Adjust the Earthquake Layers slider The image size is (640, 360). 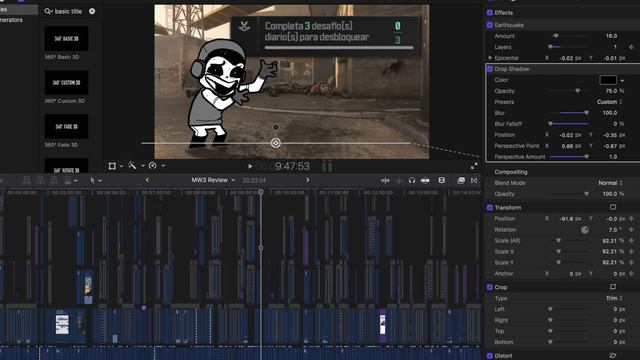[x=551, y=47]
